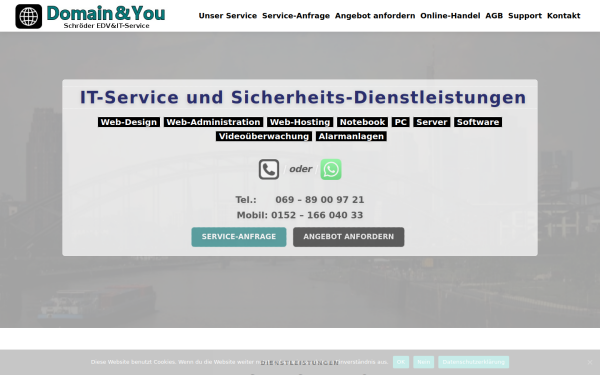Click the Domain & You globe logo

point(29,16)
